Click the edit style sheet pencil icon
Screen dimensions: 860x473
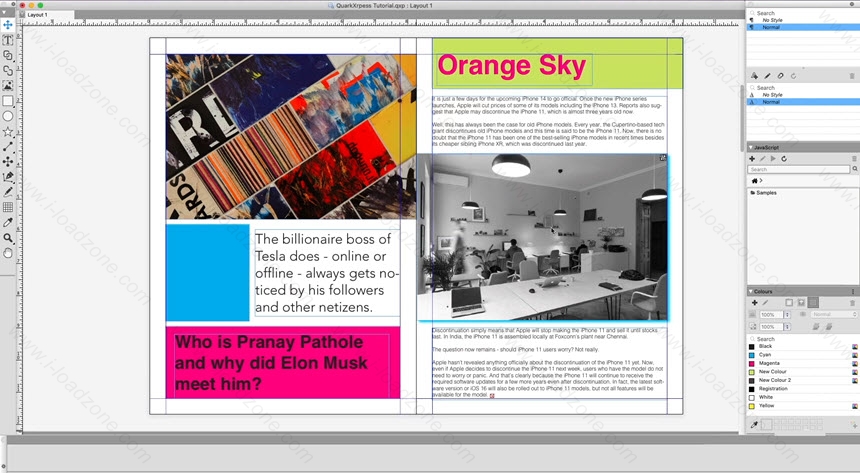click(x=767, y=76)
